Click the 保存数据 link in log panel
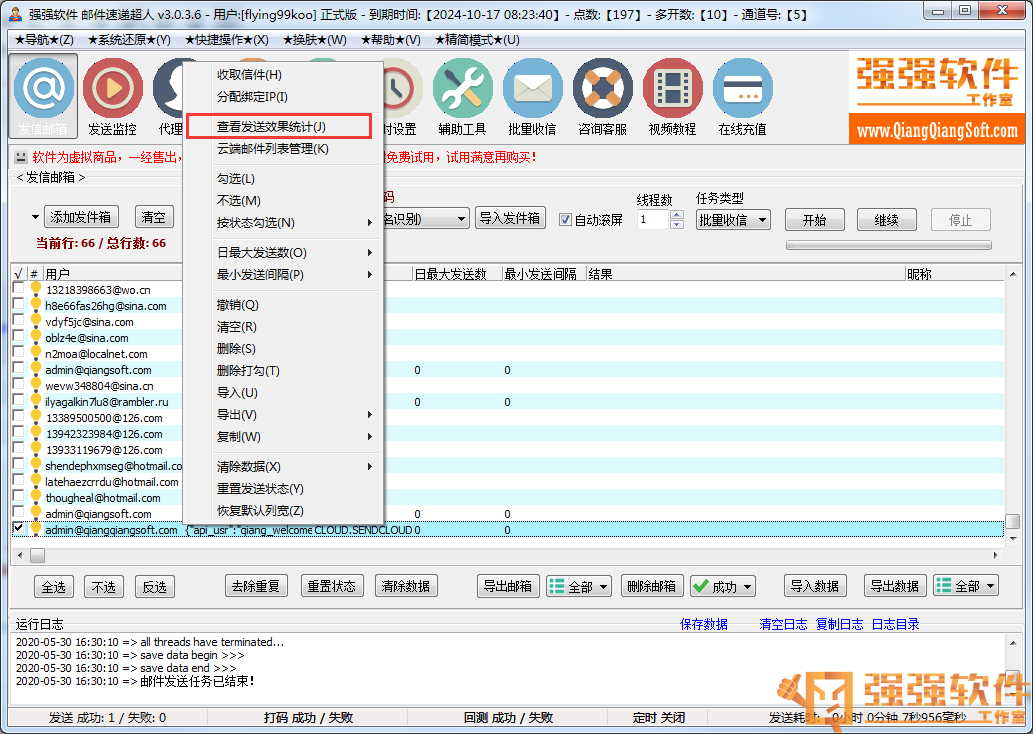 pyautogui.click(x=703, y=624)
